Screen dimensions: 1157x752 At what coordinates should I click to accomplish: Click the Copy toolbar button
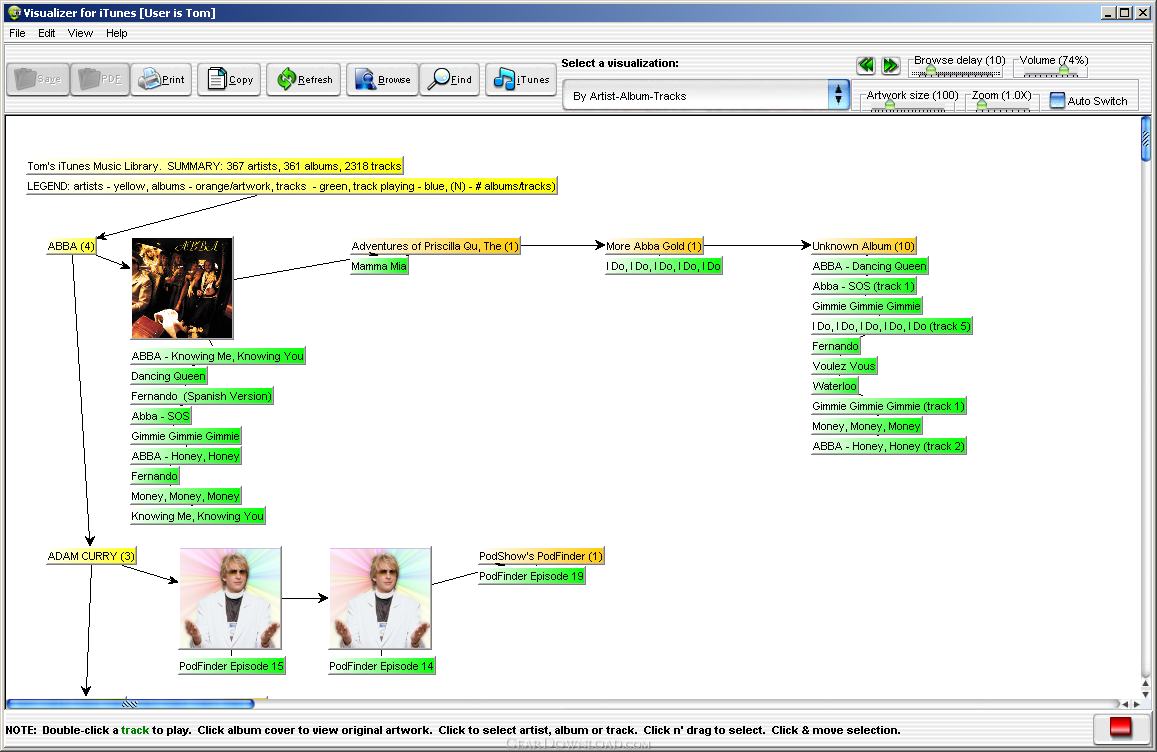[229, 79]
